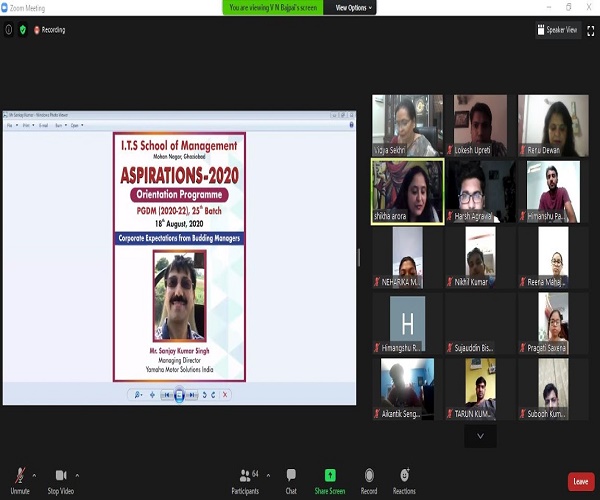Select NEHARIKA M.. video tile
This screenshot has width=600, height=500.
click(408, 257)
